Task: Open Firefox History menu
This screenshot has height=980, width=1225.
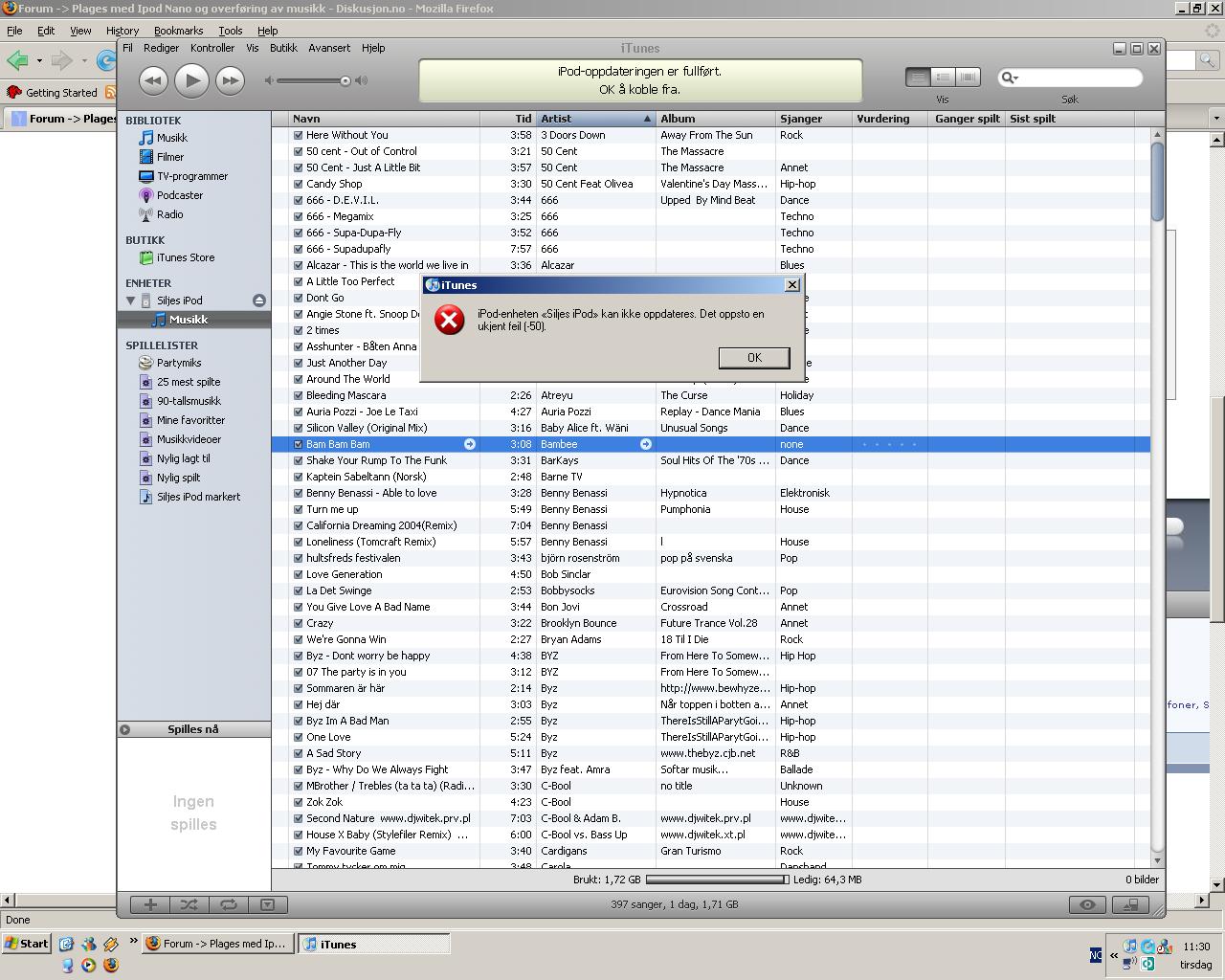Action: click(122, 31)
